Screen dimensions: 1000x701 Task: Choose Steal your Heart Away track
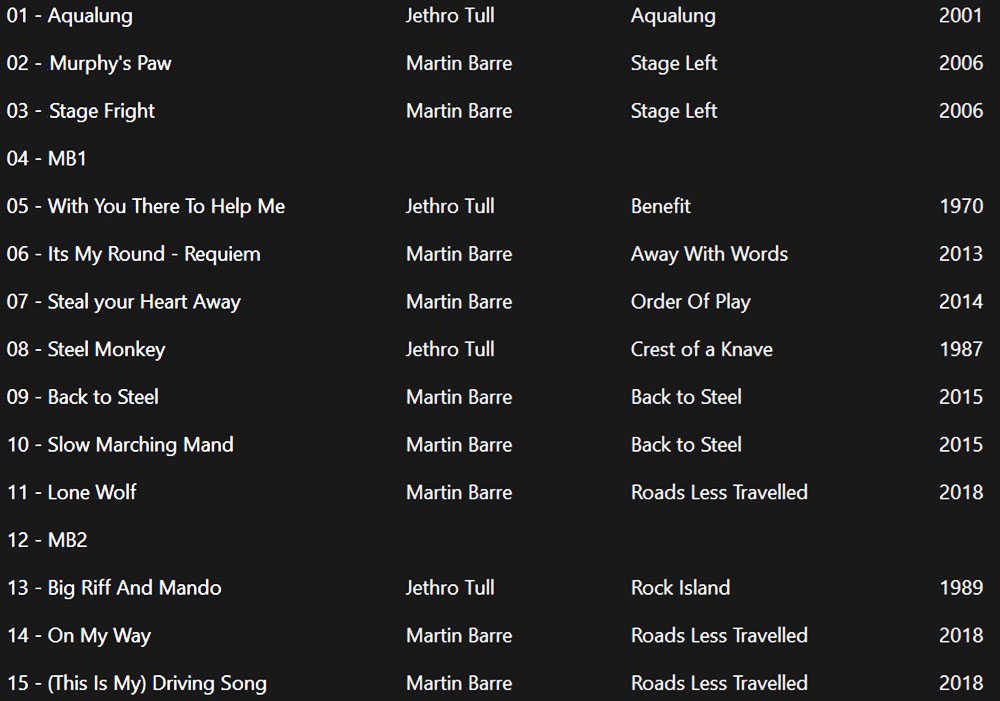tap(124, 302)
